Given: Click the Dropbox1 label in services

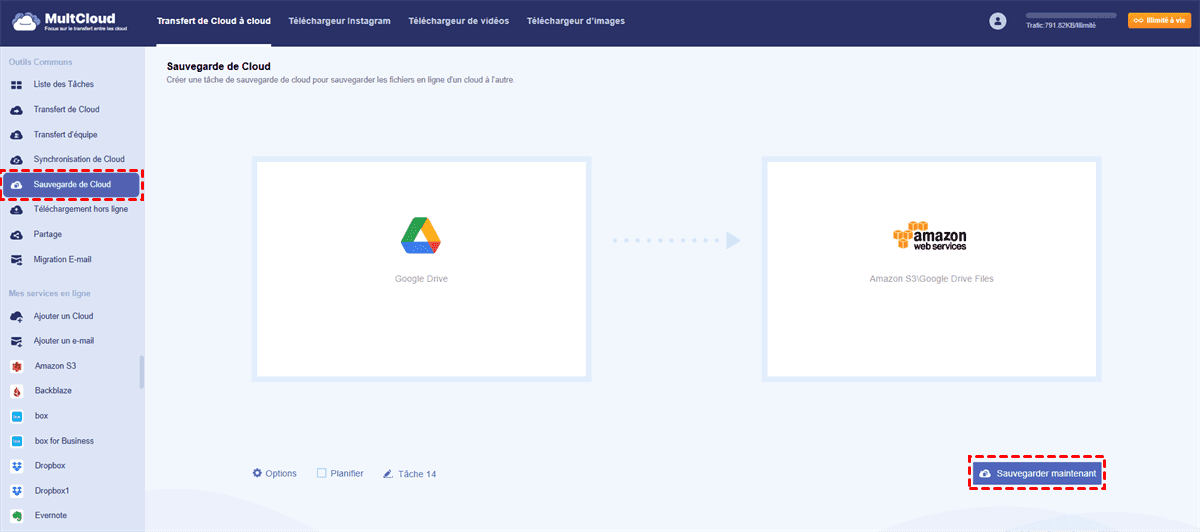Looking at the screenshot, I should click(54, 491).
